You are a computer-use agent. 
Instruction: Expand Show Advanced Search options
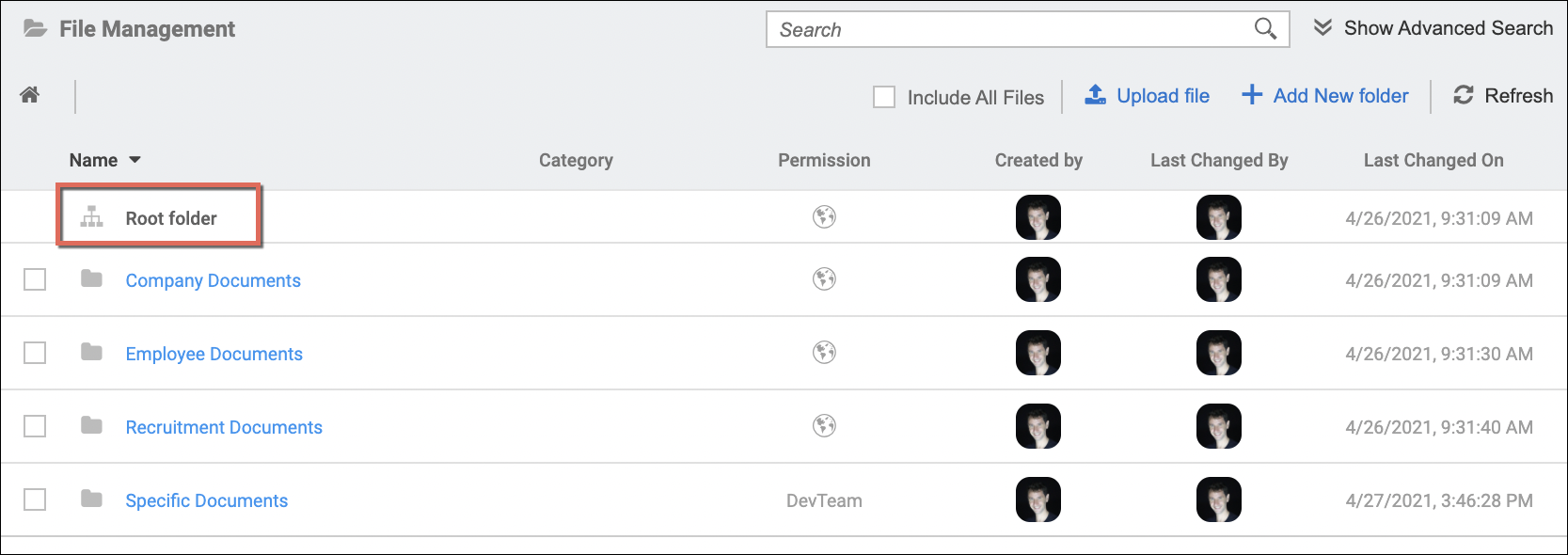click(1433, 28)
